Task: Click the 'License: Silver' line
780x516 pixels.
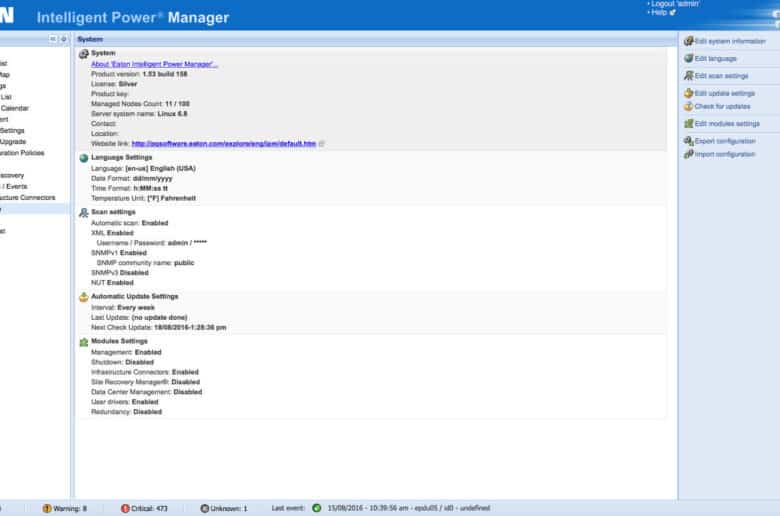Action: point(114,84)
